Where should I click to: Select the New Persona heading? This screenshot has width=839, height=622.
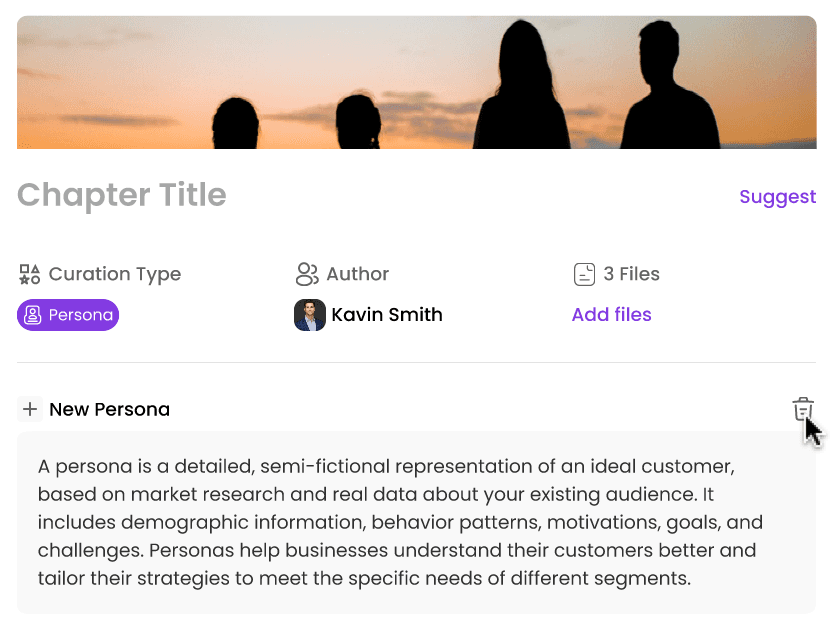coord(109,409)
